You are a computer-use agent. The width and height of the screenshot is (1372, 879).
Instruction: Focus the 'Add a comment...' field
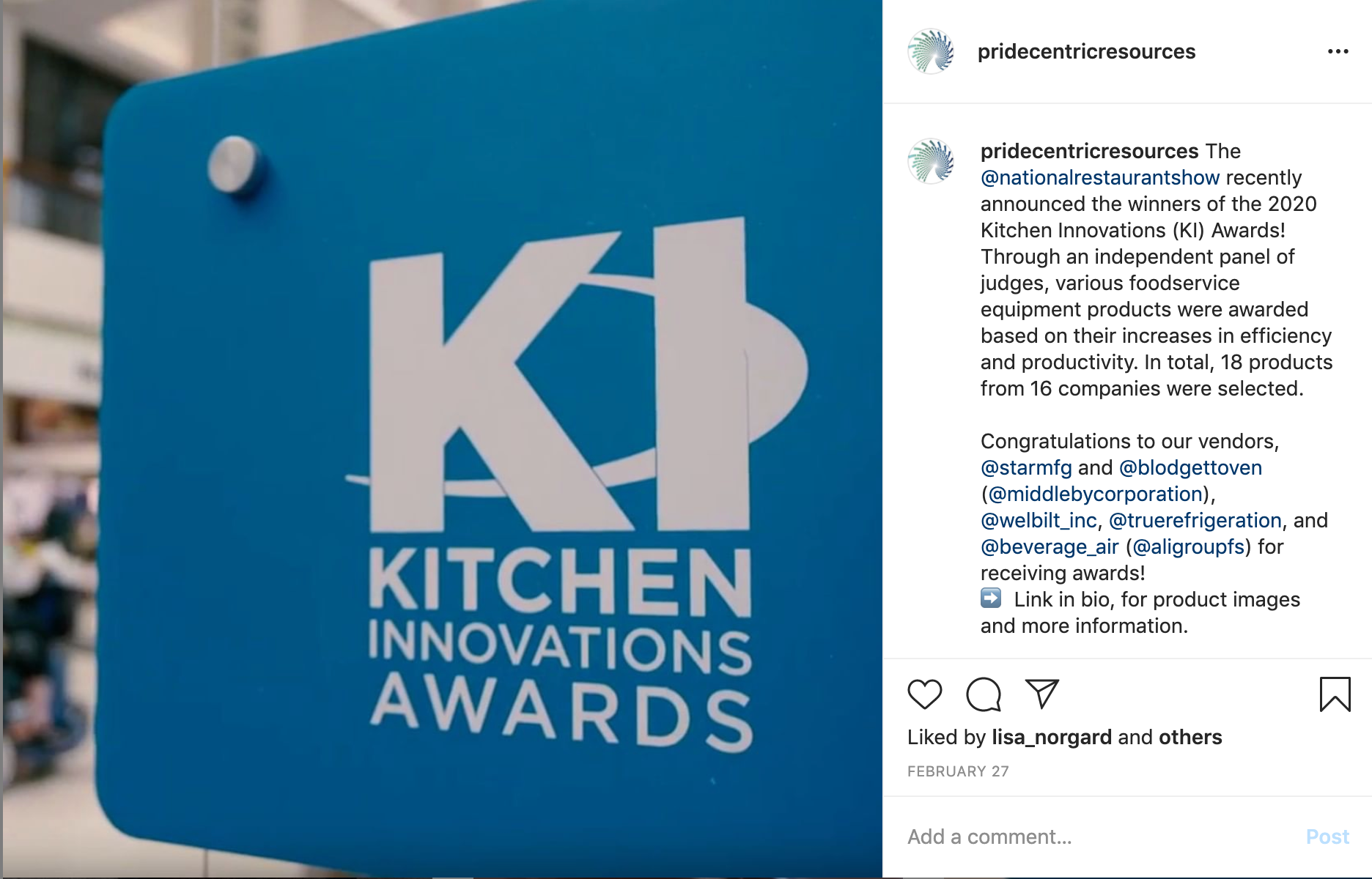1099,837
